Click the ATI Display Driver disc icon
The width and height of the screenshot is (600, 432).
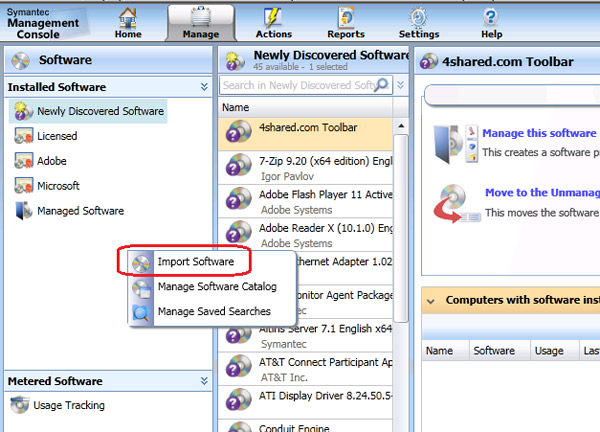(238, 399)
